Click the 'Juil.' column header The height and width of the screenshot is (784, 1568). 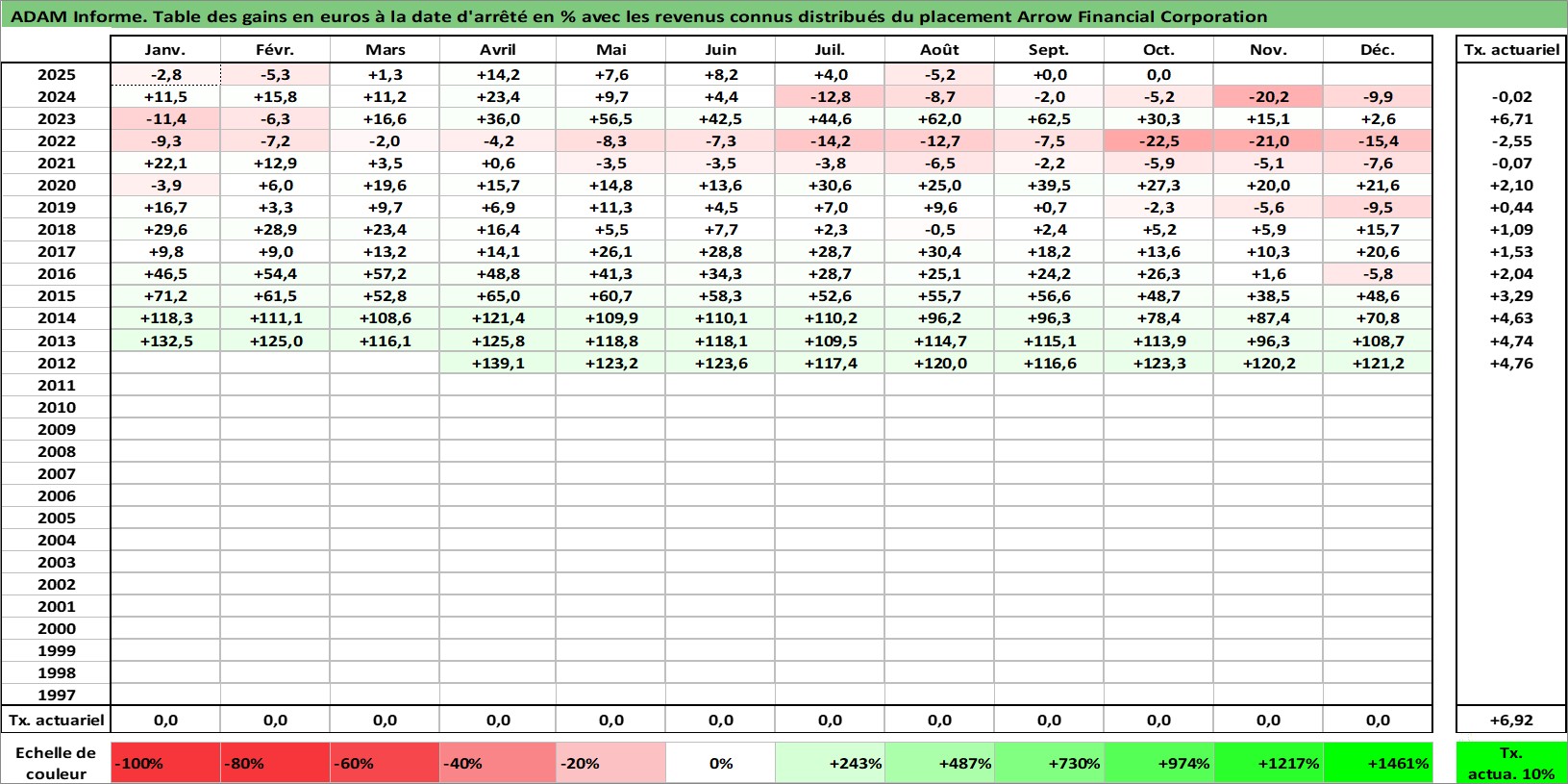point(830,50)
